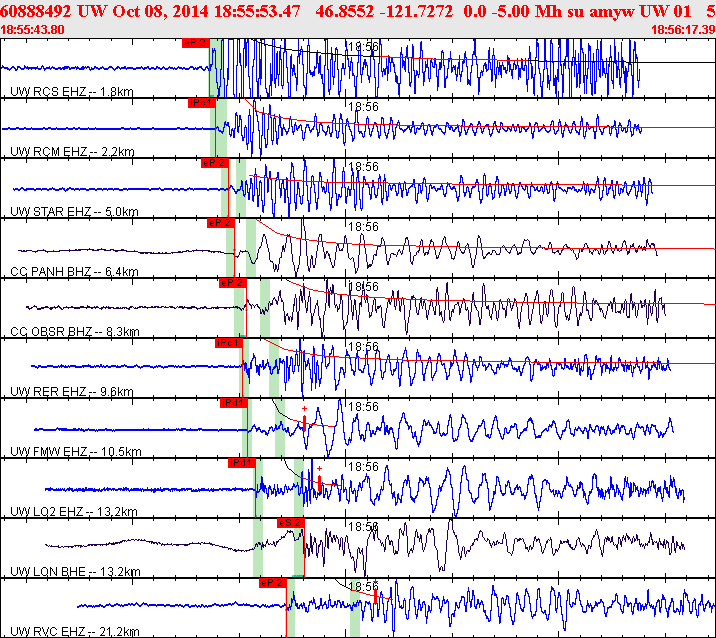Click the red S marker on RVC trace
The width and height of the screenshot is (716, 638).
(376, 596)
